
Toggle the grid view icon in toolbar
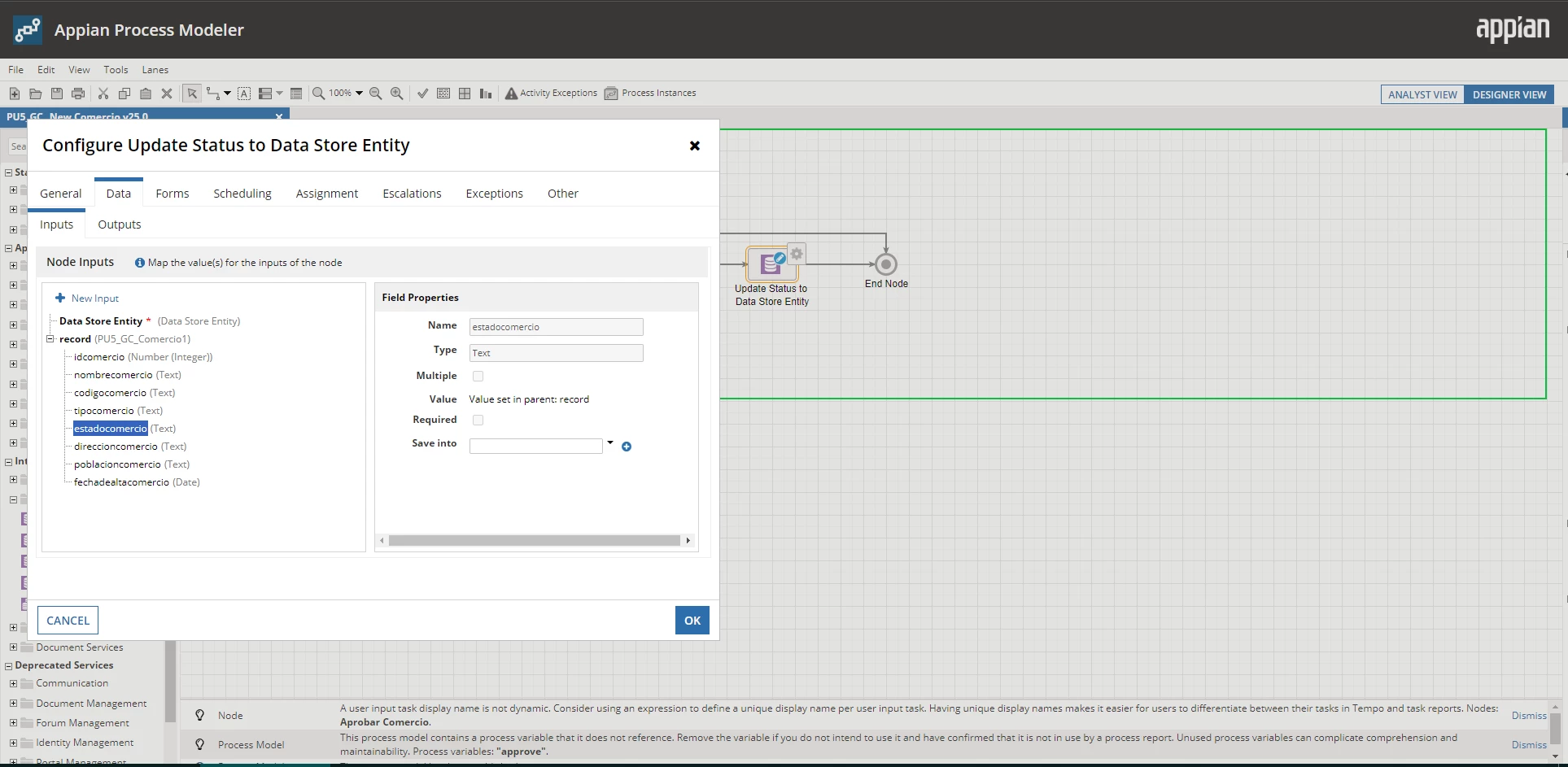(465, 94)
